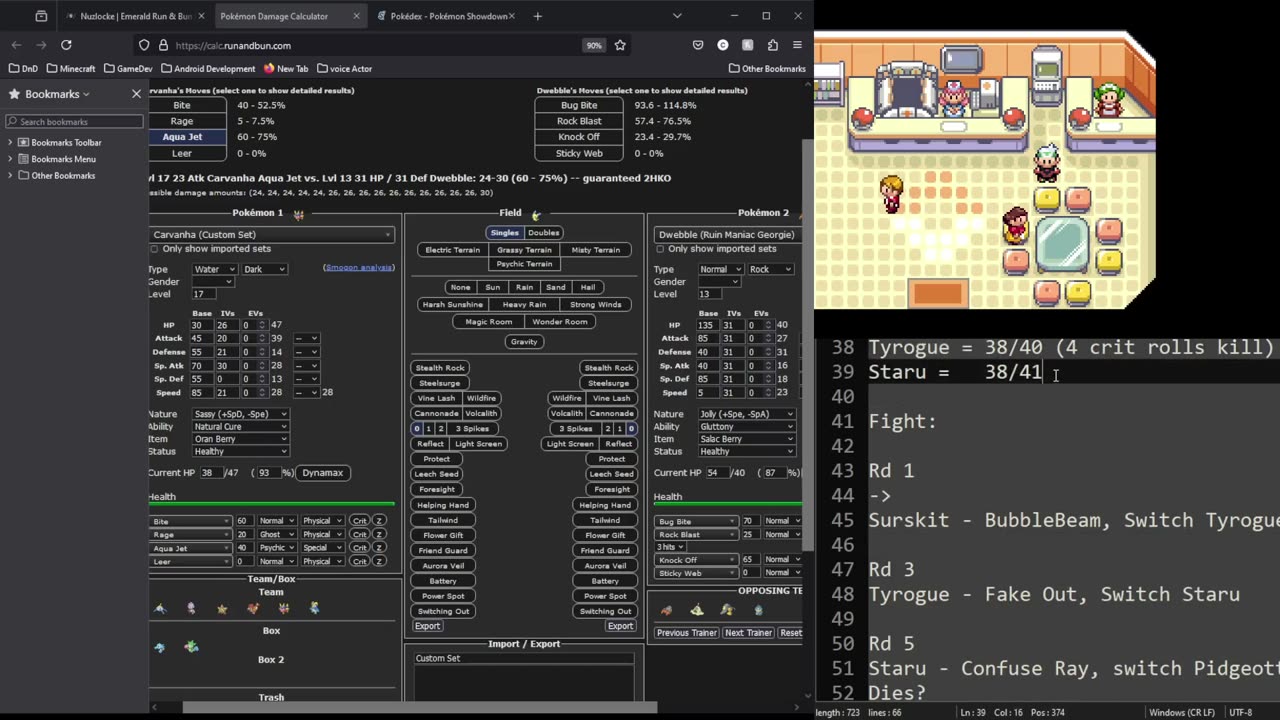Viewport: 1280px width, 720px height.
Task: Select the orange Dwebble sprite in opposing team
Action: point(666,610)
